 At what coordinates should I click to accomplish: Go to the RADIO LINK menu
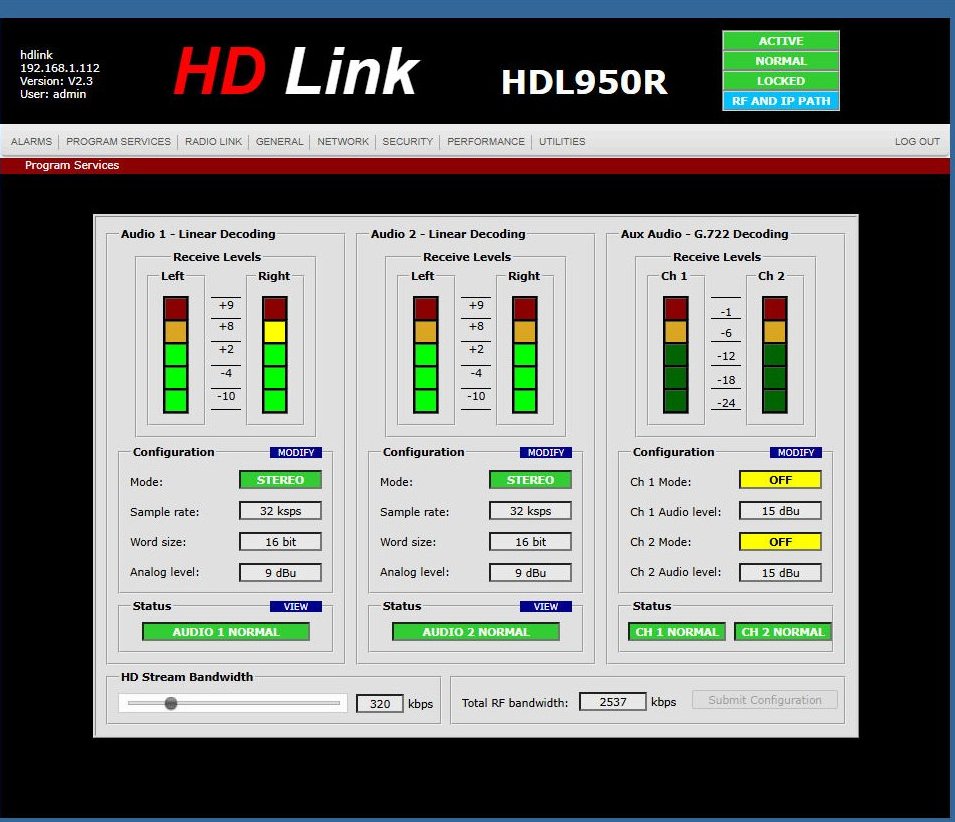213,141
